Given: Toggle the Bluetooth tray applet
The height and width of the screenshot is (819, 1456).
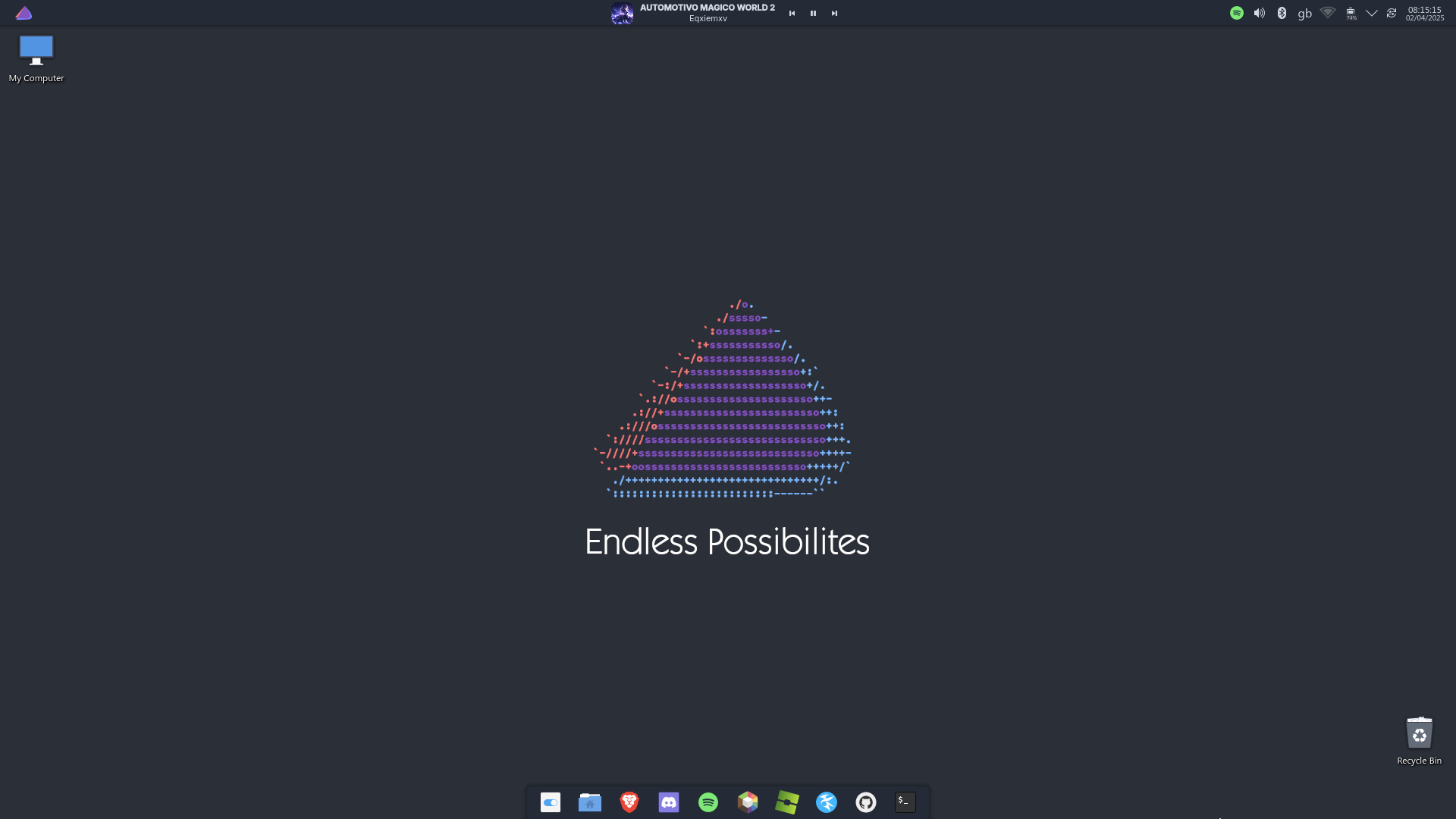Looking at the screenshot, I should pos(1282,13).
